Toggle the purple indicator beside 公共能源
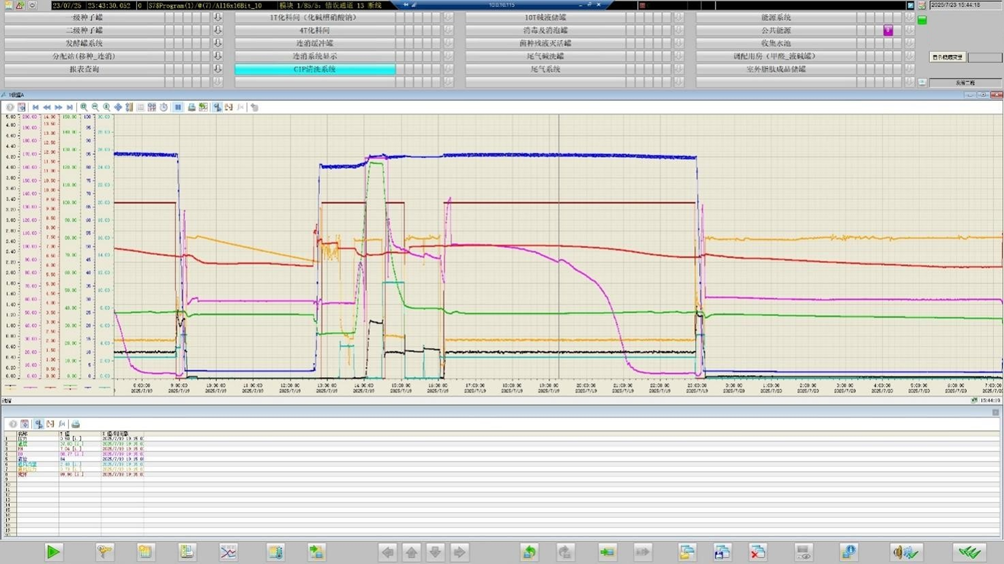The width and height of the screenshot is (1004, 564). click(887, 31)
